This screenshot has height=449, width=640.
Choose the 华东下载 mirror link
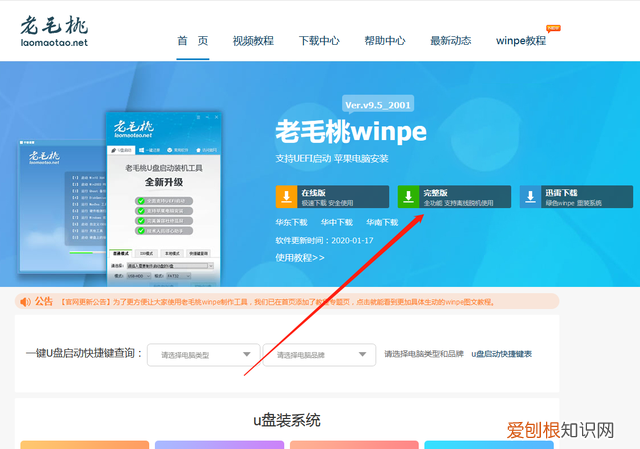[x=291, y=222]
